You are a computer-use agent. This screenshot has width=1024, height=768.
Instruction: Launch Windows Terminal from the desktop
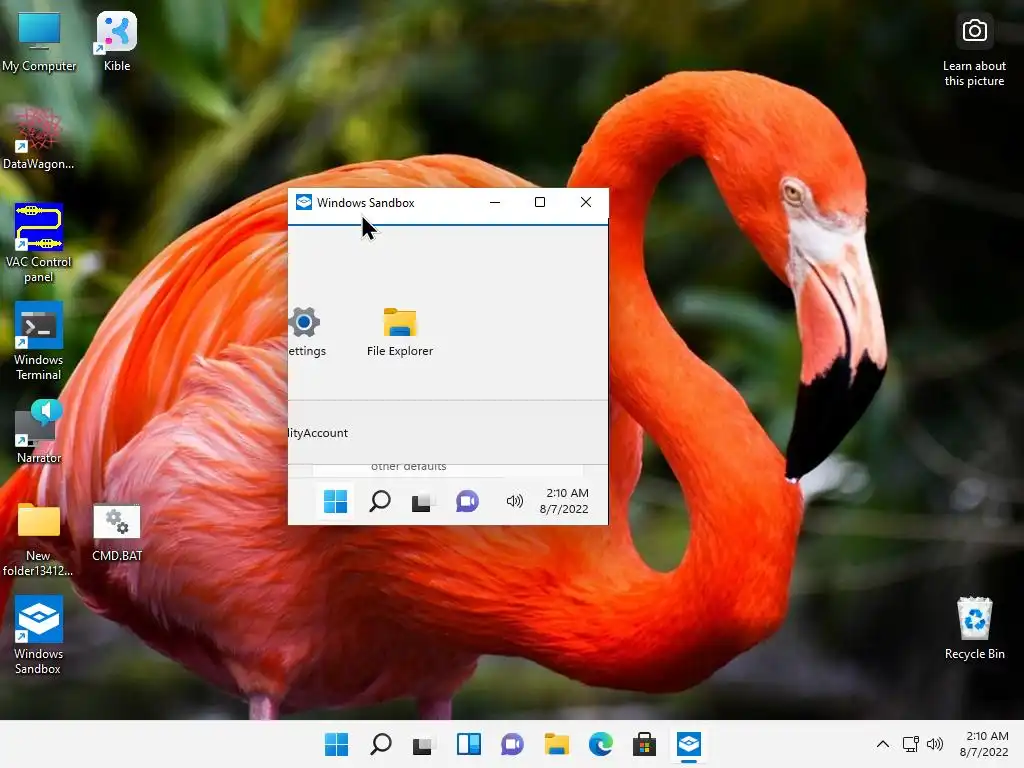tap(39, 341)
